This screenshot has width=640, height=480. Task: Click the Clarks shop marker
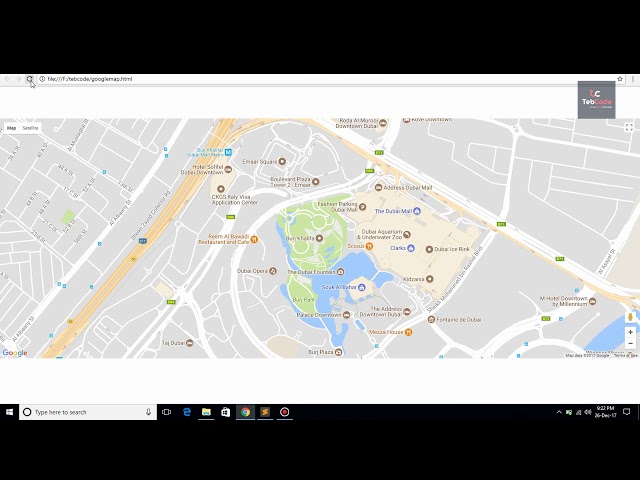point(411,248)
